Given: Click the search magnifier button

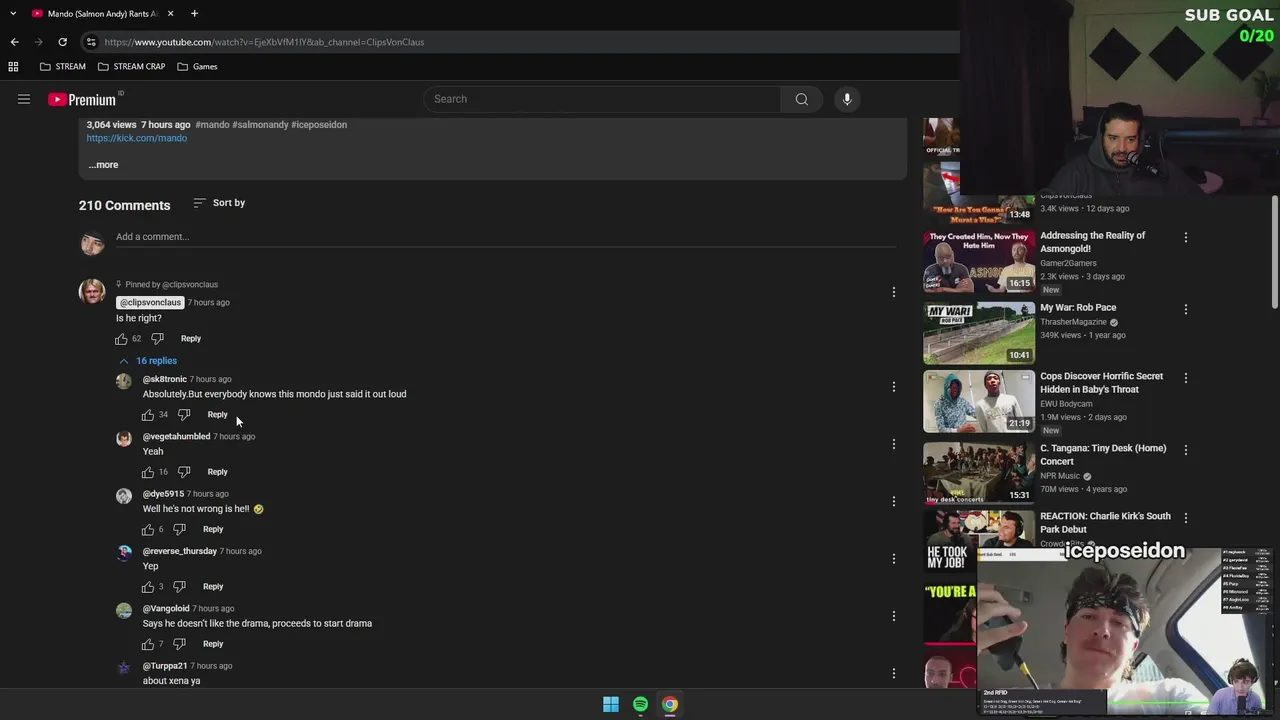Looking at the screenshot, I should pos(801,99).
